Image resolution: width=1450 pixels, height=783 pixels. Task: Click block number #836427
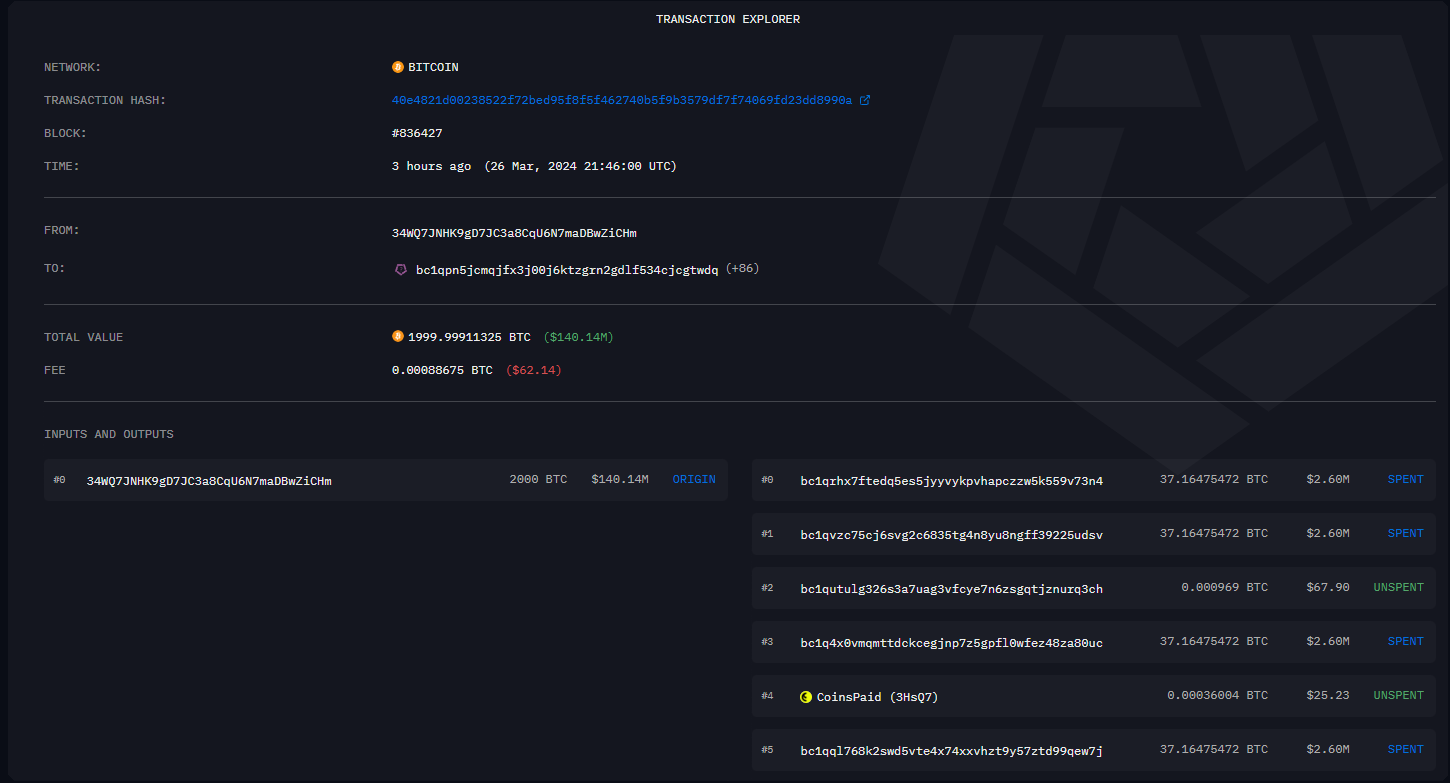click(418, 133)
